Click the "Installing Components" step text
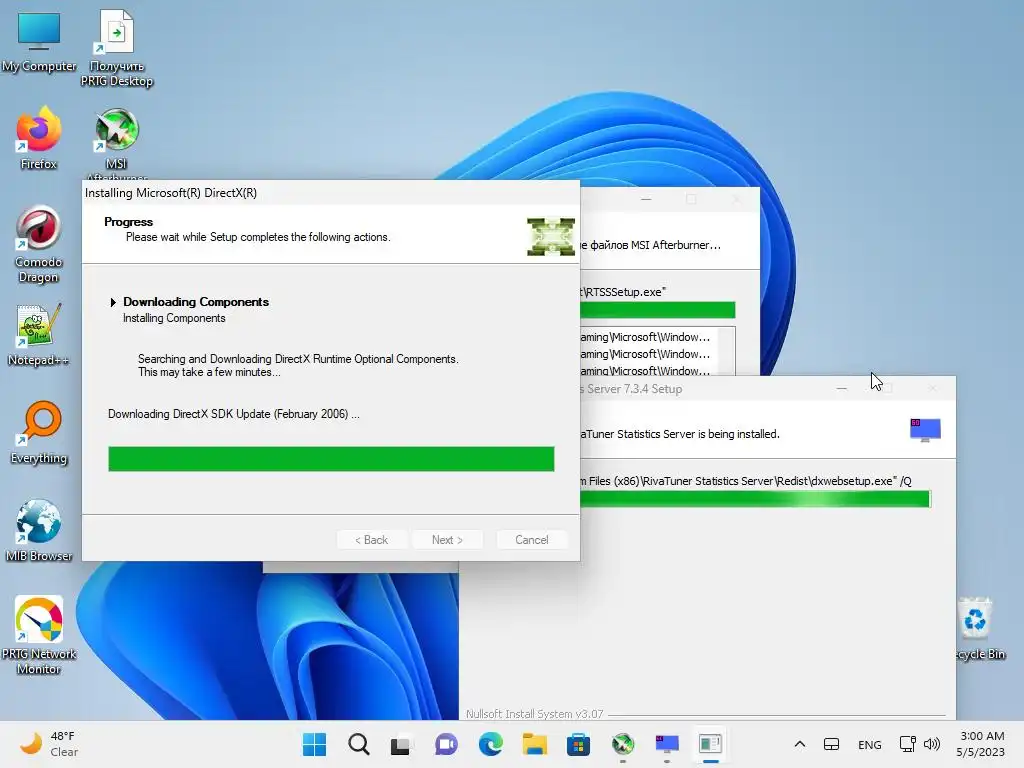The image size is (1024, 768). (x=174, y=318)
